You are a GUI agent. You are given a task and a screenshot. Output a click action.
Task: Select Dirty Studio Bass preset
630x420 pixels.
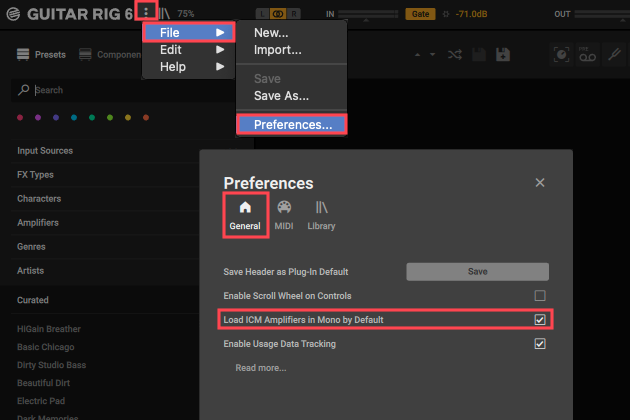click(x=51, y=365)
